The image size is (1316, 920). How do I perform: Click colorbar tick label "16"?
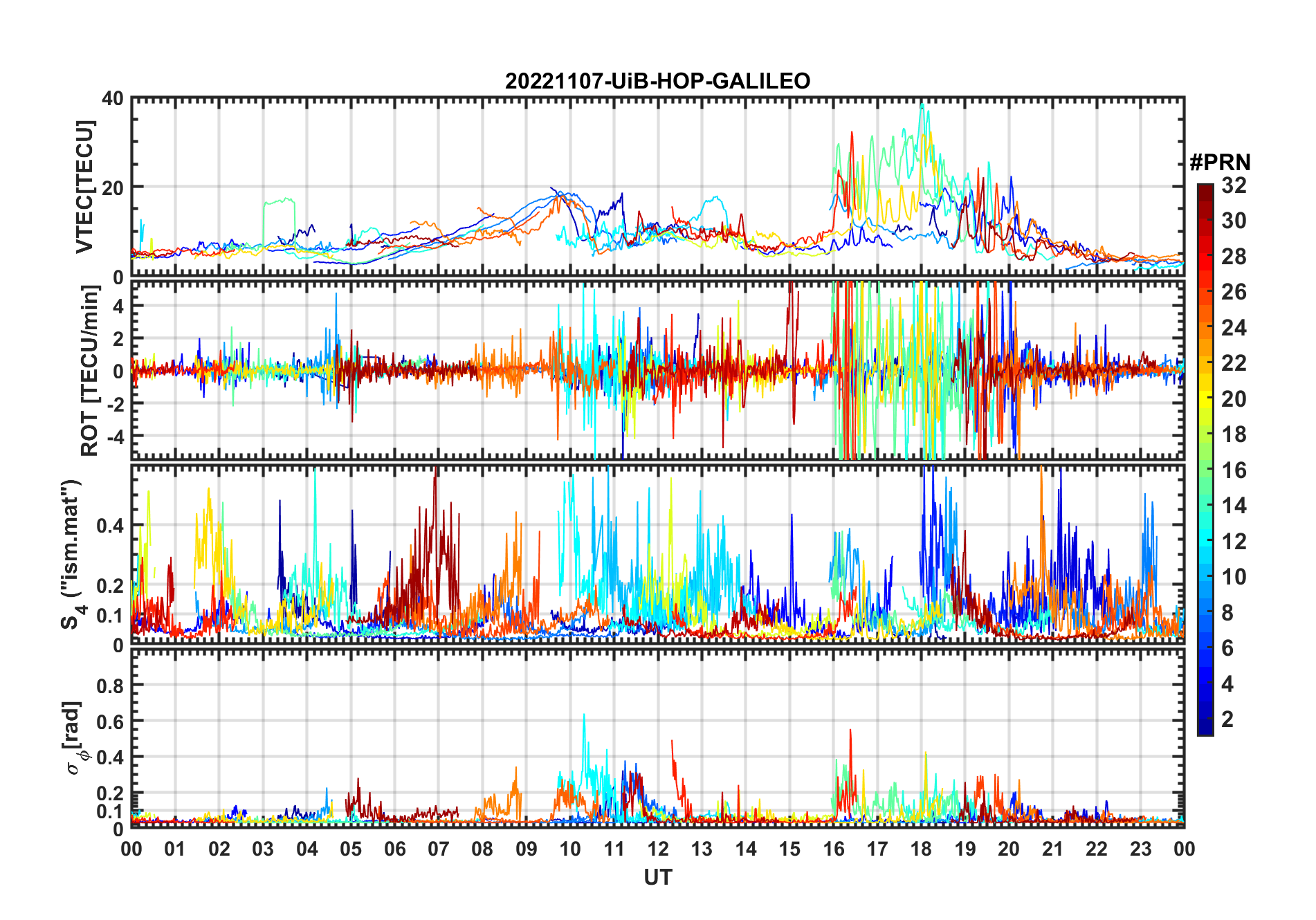tap(1234, 470)
